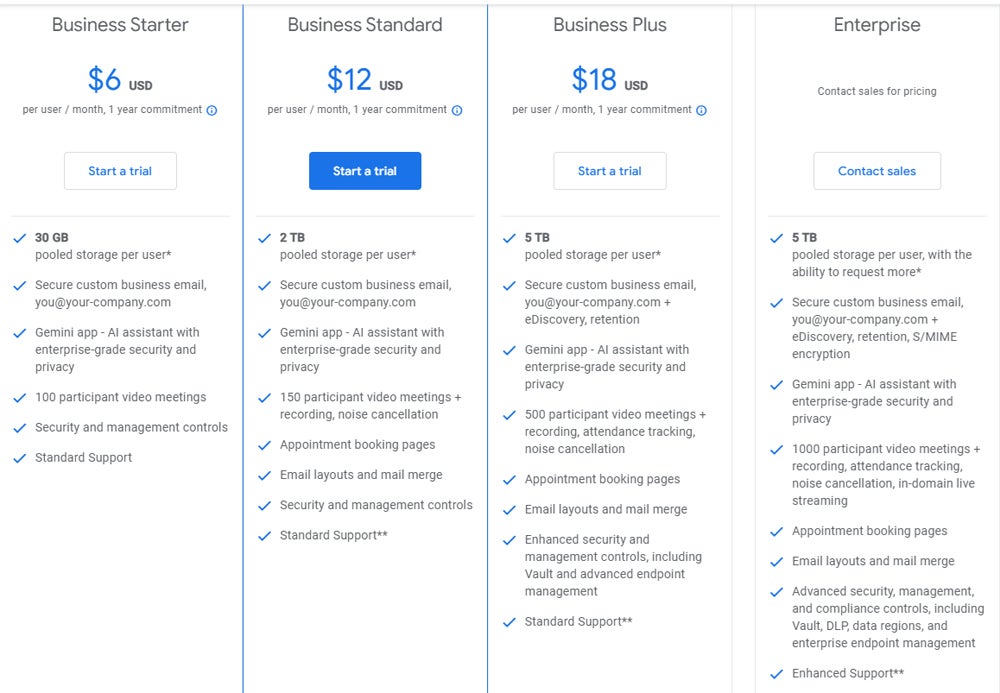
Task: Click checkmark next to 500 participant meetings
Action: tap(509, 415)
